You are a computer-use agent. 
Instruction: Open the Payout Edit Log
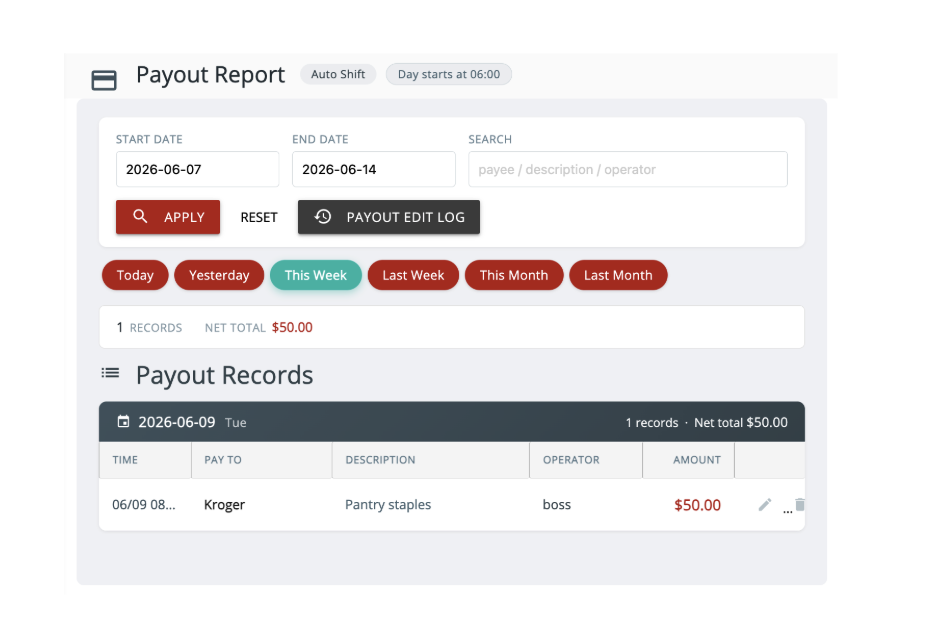[x=389, y=217]
